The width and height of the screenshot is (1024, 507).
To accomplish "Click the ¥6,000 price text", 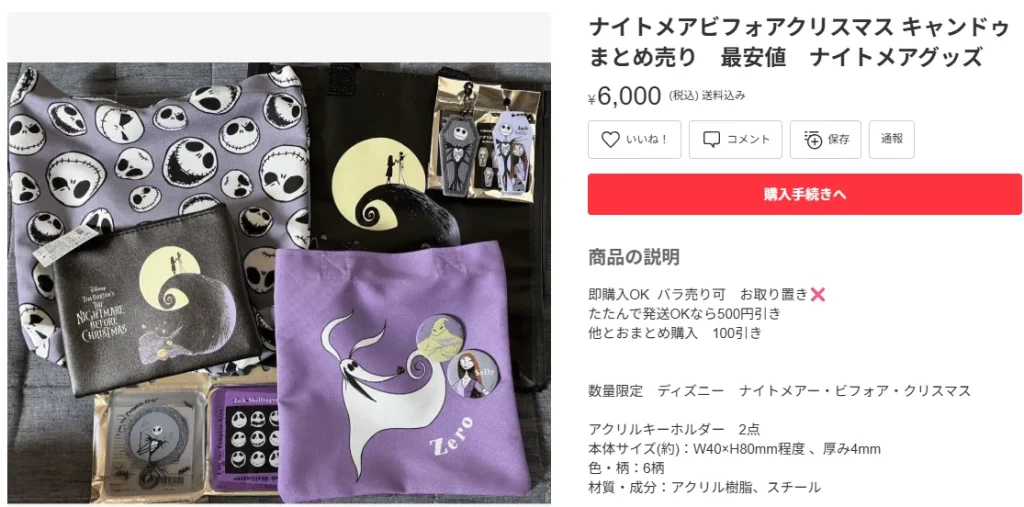I will point(625,96).
